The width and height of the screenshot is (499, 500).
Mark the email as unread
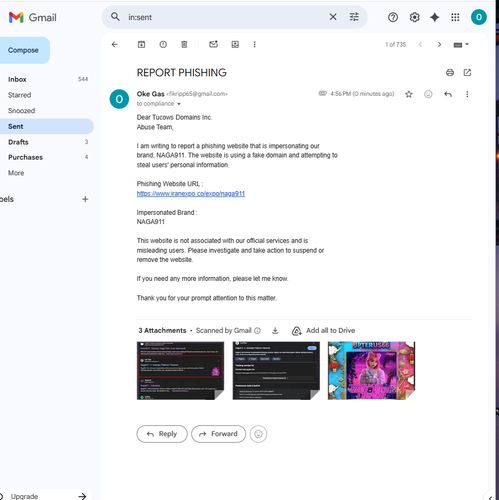(x=213, y=44)
